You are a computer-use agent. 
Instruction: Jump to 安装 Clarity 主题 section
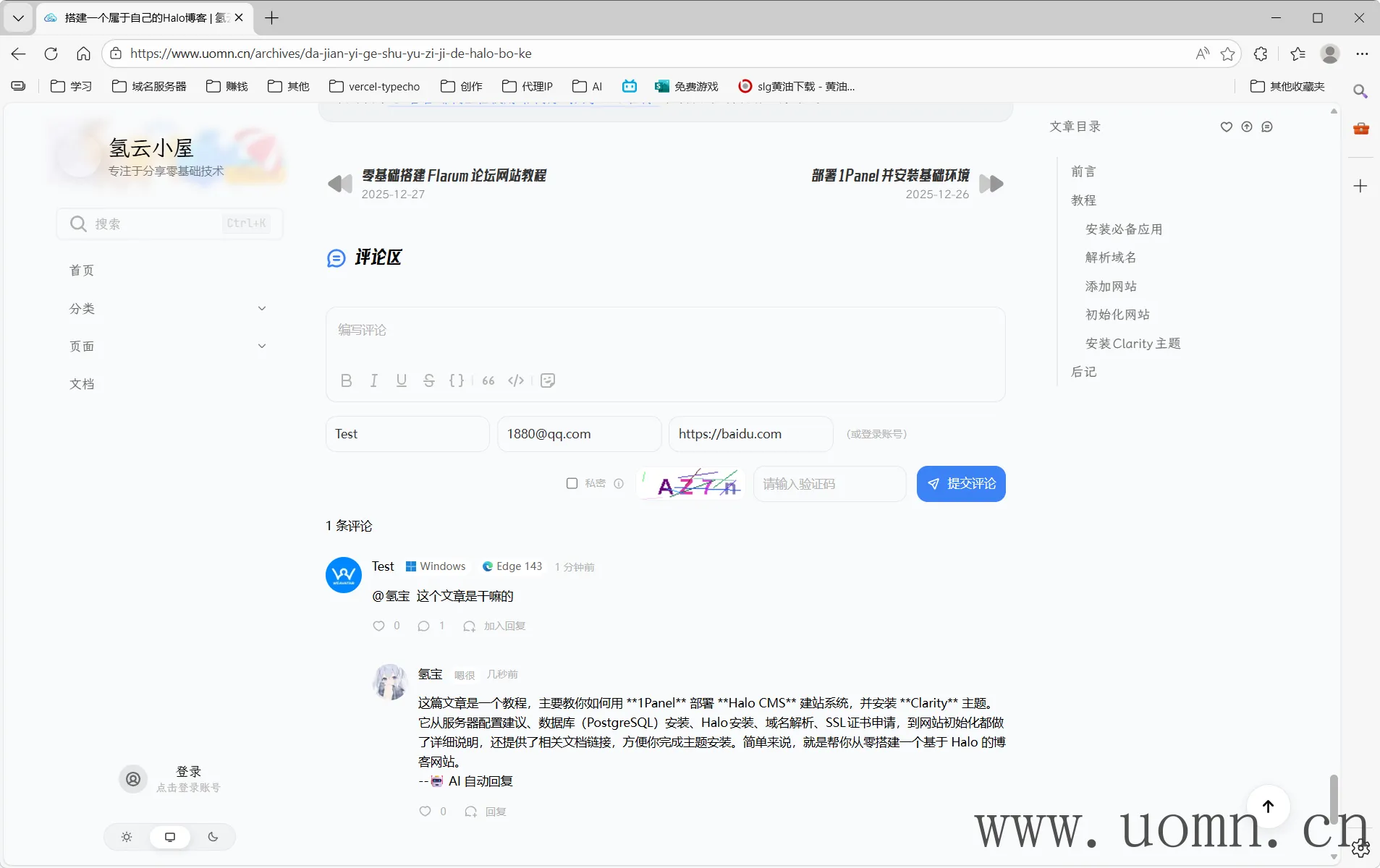(1133, 344)
